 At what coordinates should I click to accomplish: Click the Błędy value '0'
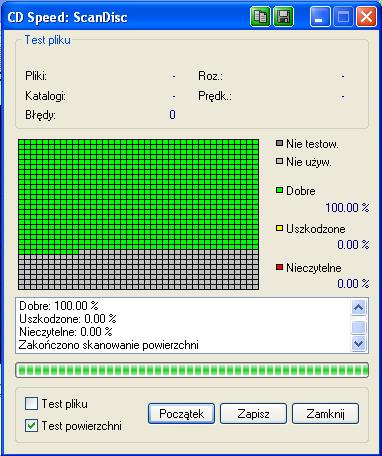tap(172, 115)
